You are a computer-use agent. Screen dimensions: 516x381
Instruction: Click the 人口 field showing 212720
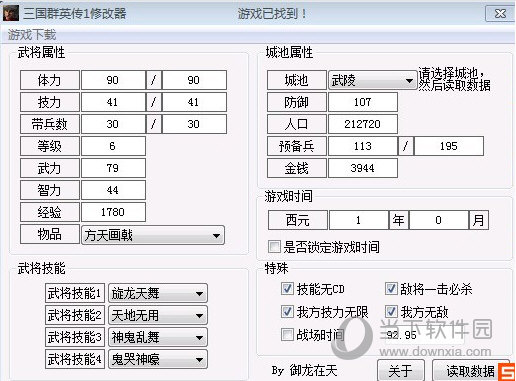pyautogui.click(x=363, y=124)
